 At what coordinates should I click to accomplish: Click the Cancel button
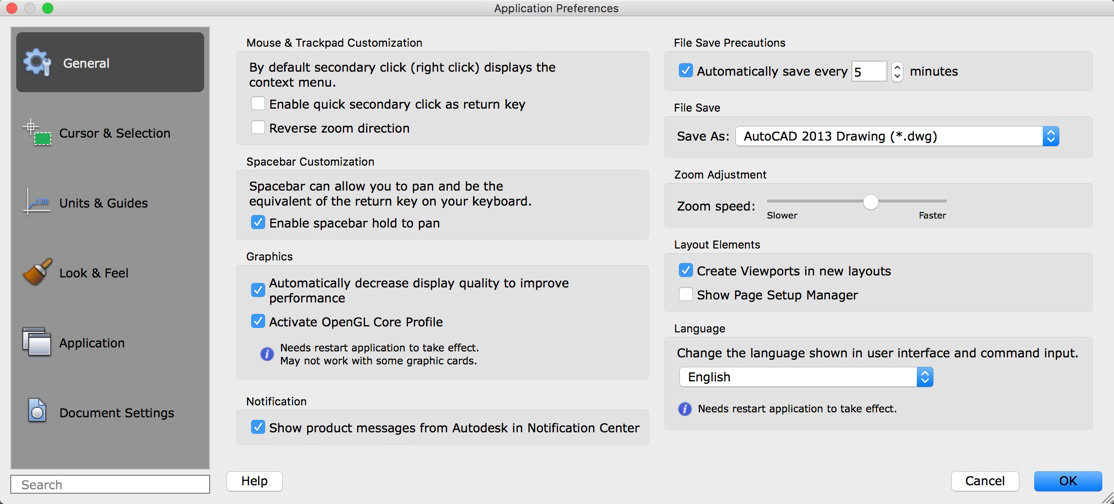coord(984,481)
